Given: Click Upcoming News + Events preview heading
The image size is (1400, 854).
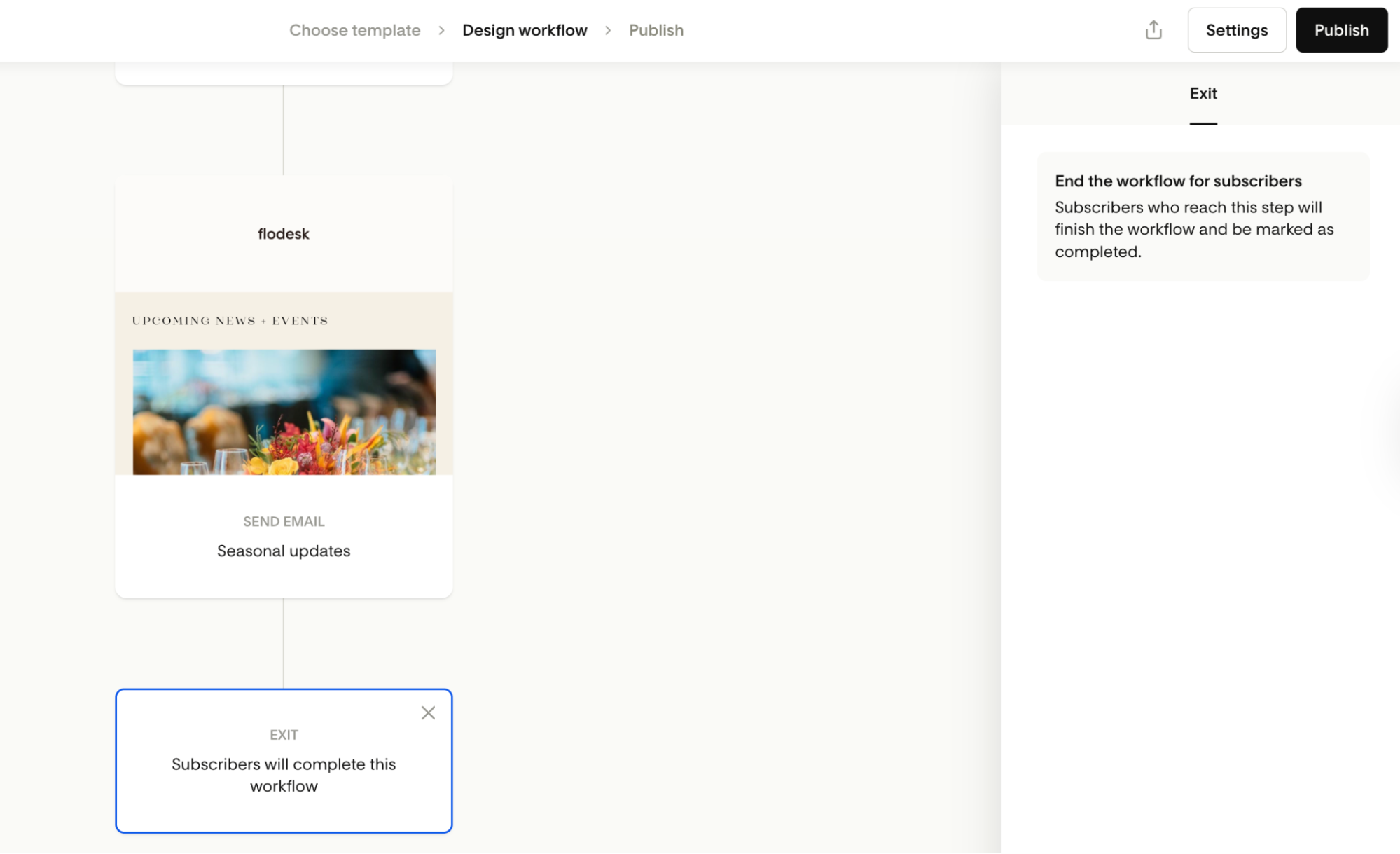Looking at the screenshot, I should coord(230,321).
